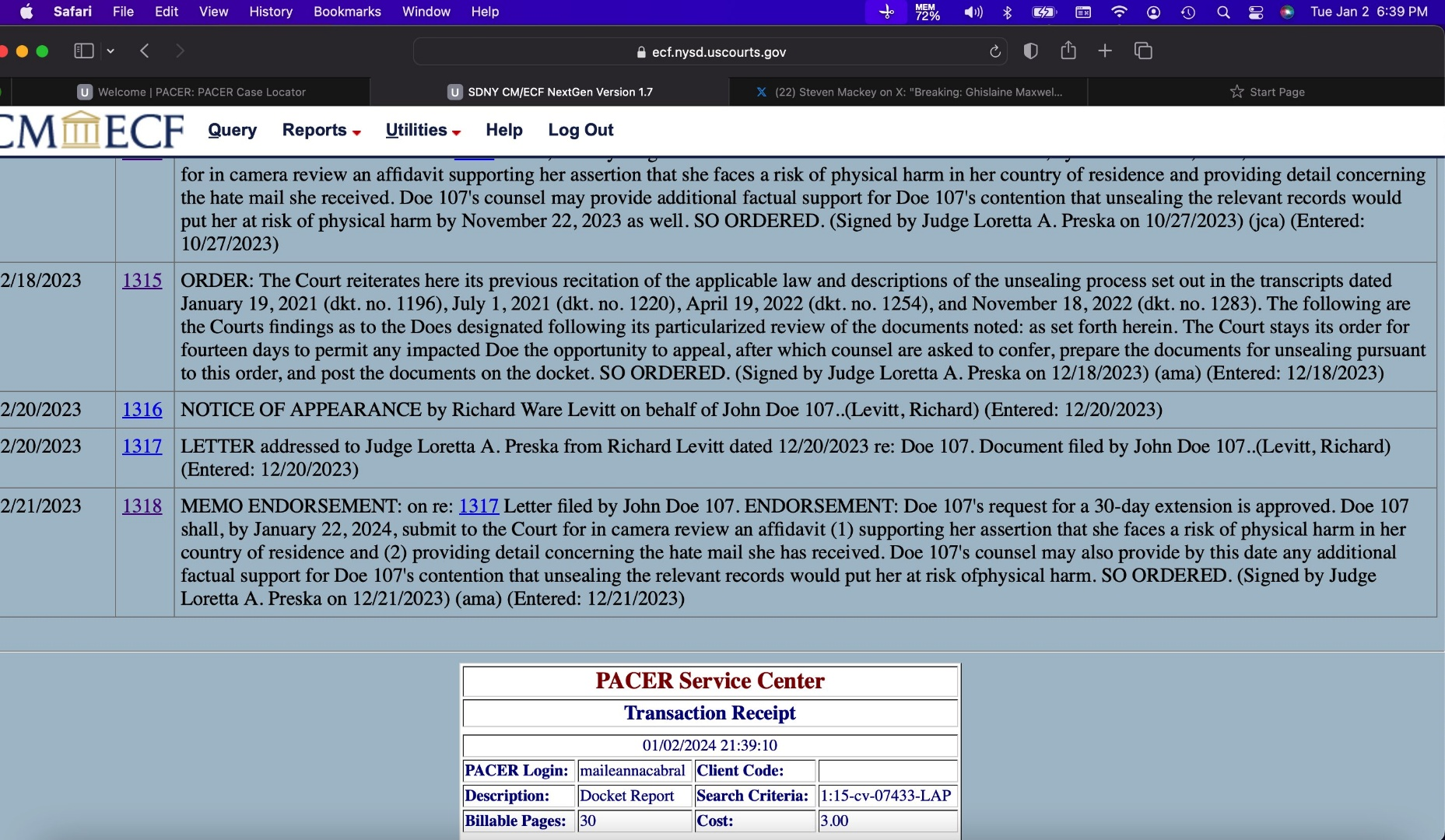
Task: Click the CM/ECF logo
Action: (x=92, y=130)
